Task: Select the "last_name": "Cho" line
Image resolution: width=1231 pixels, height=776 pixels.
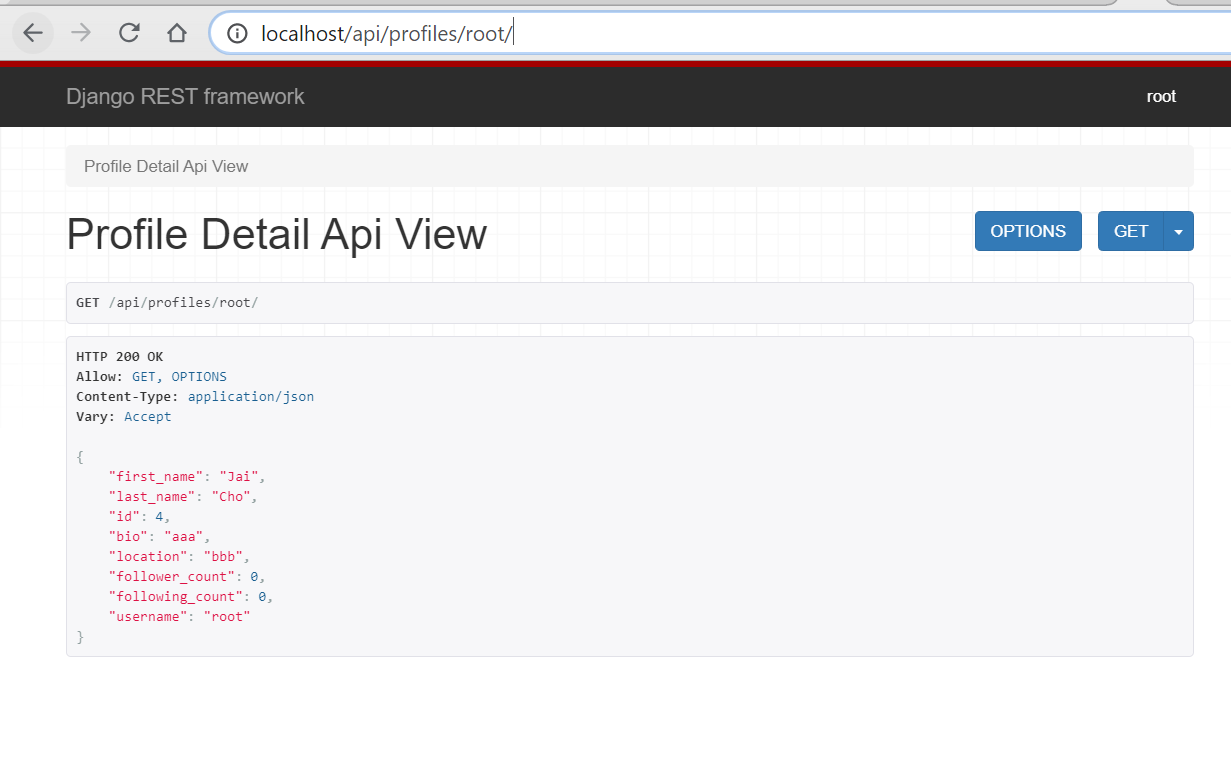Action: click(183, 496)
